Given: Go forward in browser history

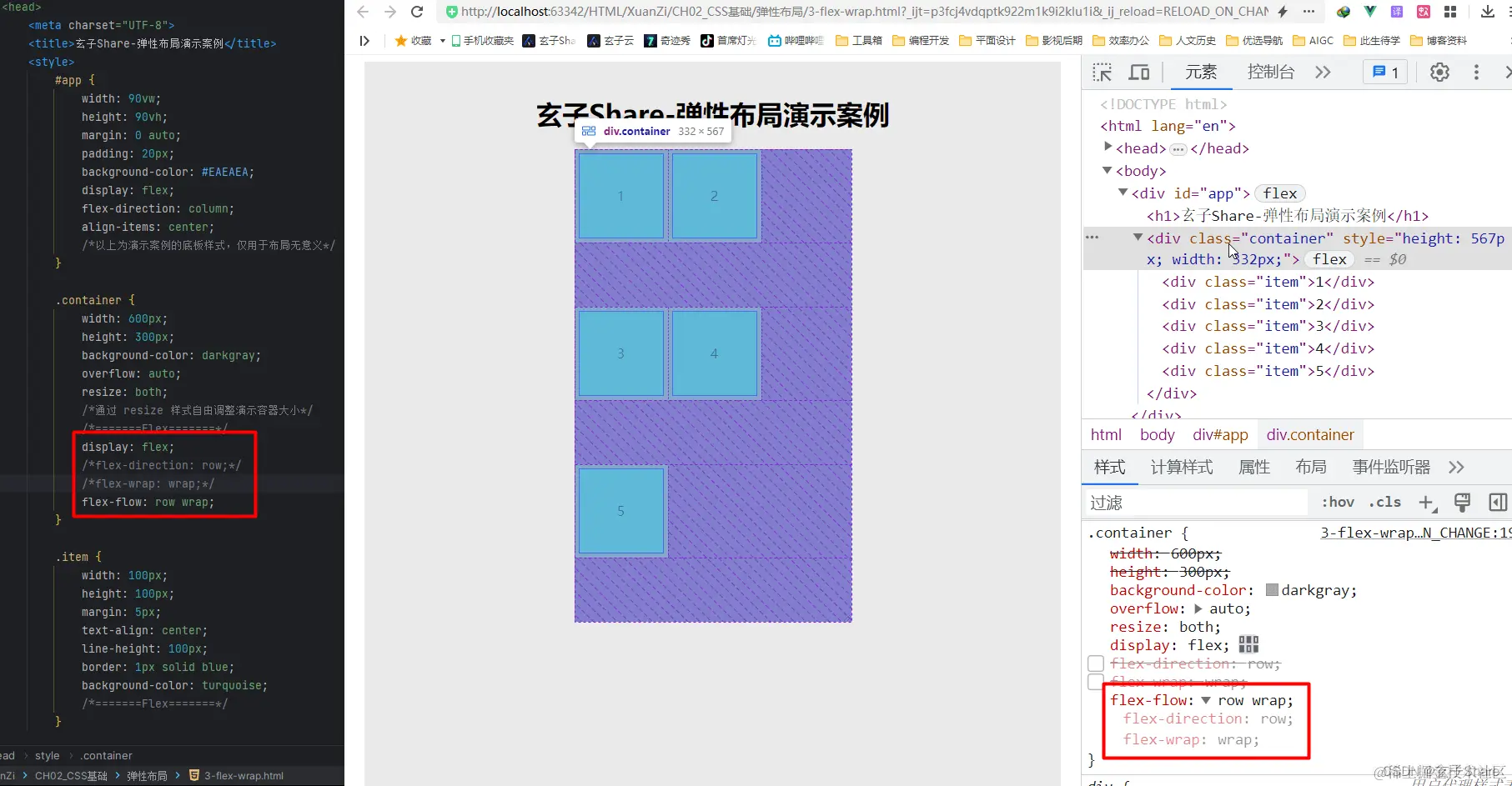Looking at the screenshot, I should 390,12.
